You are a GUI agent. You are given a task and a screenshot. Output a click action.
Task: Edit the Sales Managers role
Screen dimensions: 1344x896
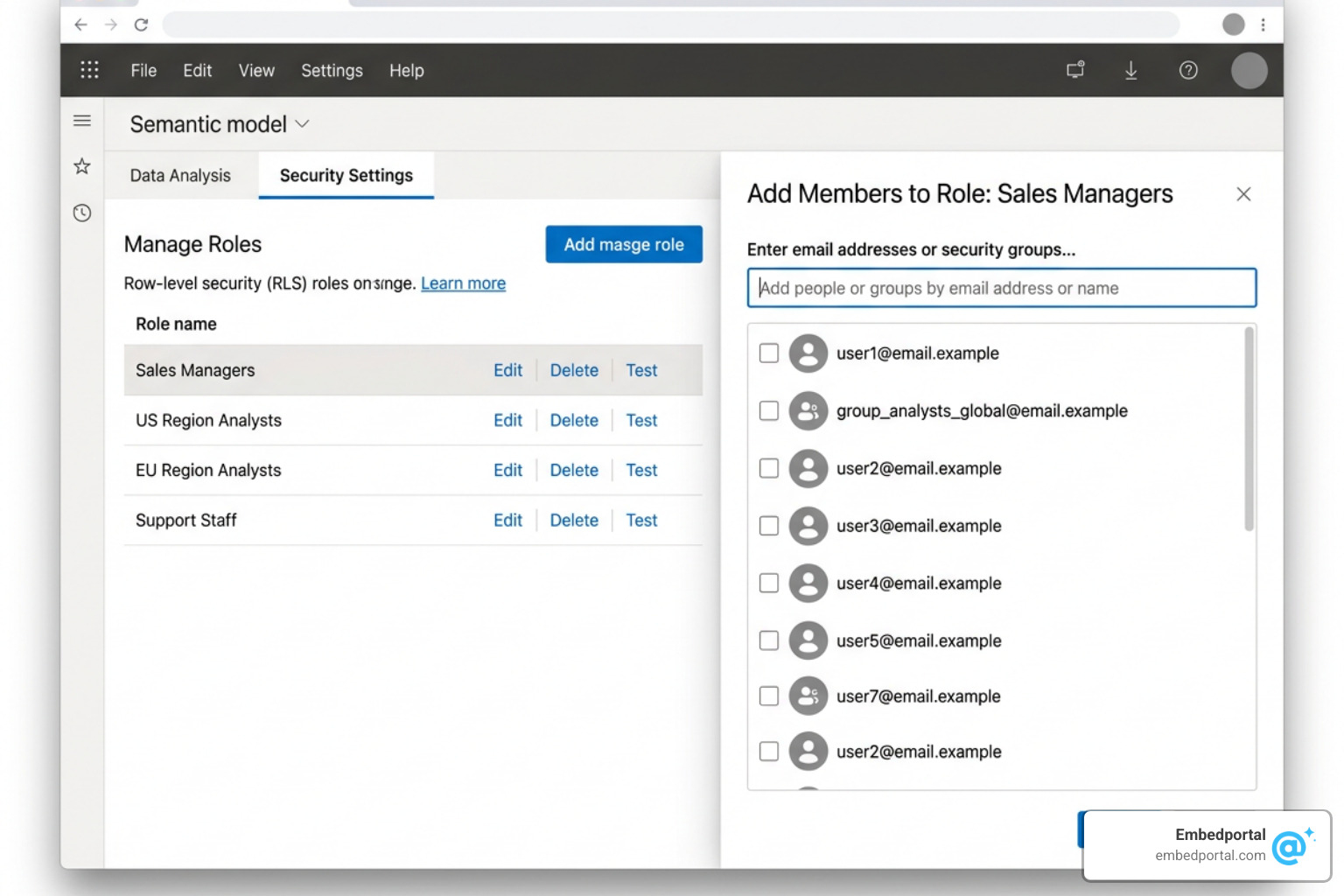click(507, 370)
